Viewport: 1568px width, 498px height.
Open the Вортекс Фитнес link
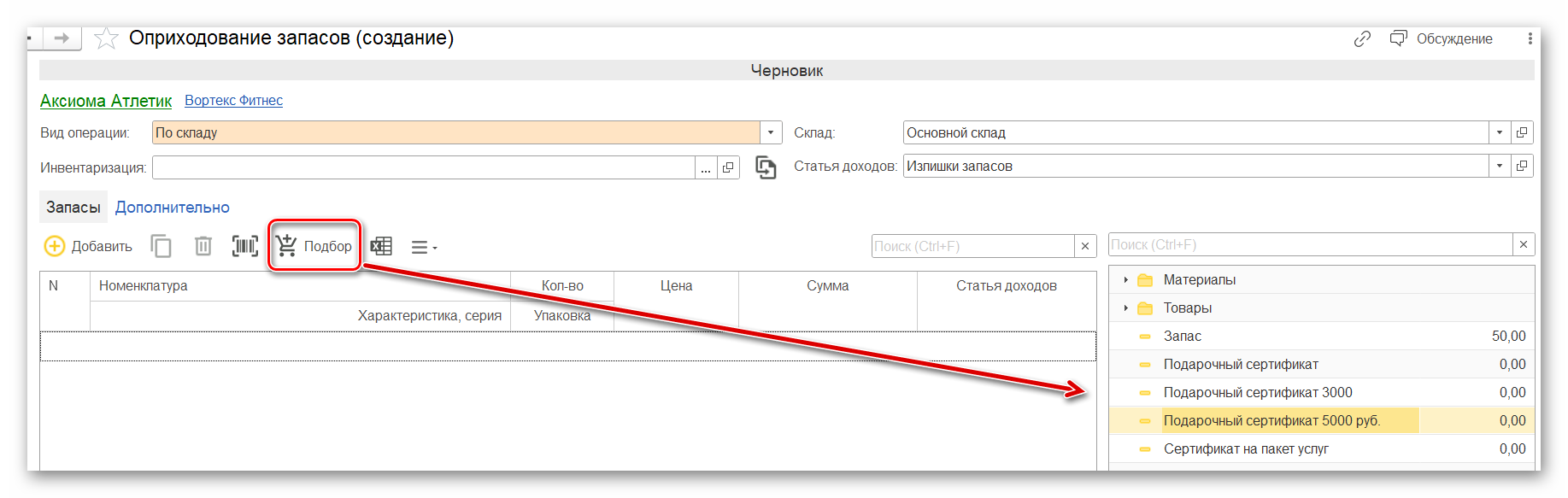tap(233, 100)
